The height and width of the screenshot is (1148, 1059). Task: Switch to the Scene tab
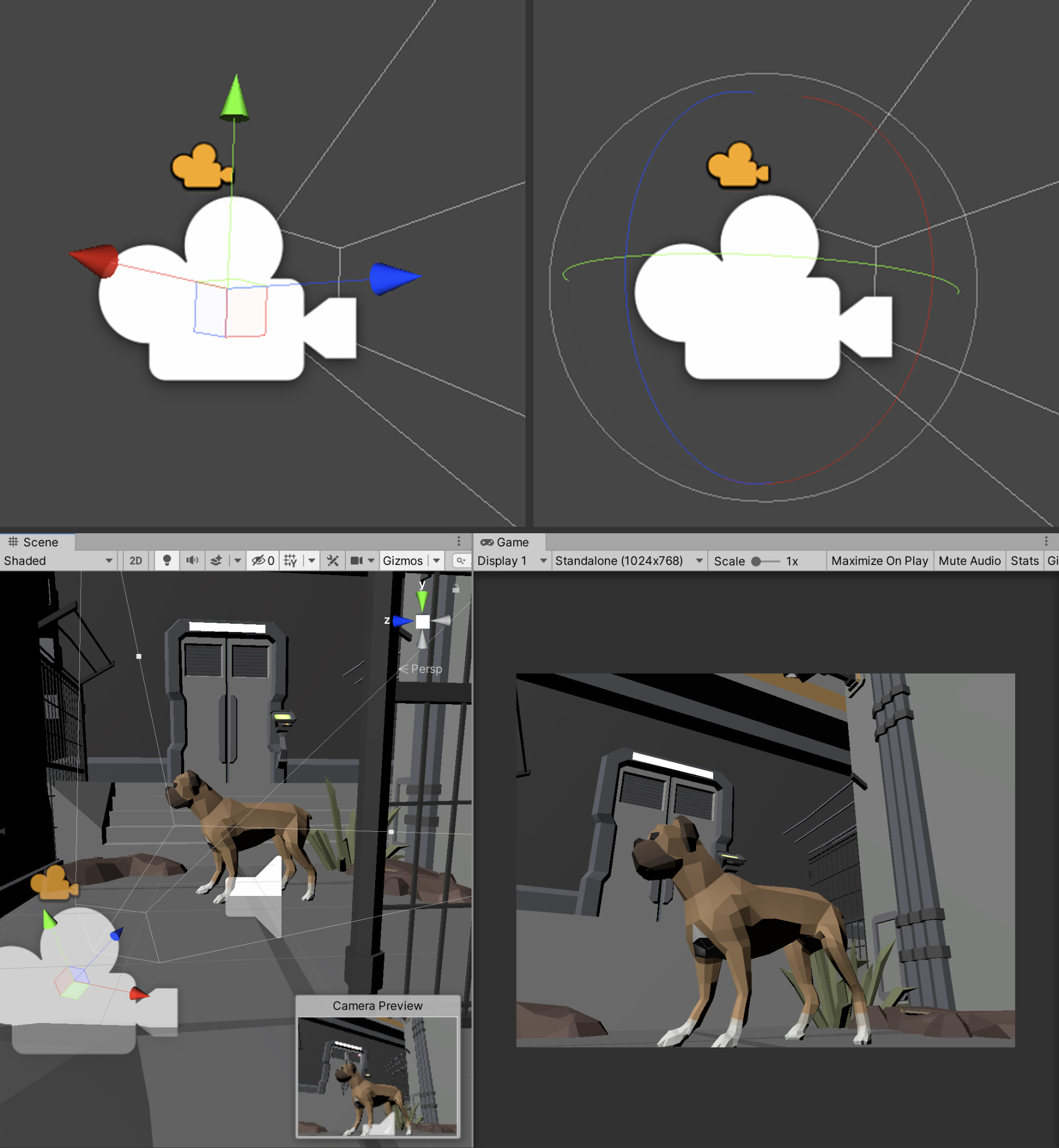tap(37, 542)
